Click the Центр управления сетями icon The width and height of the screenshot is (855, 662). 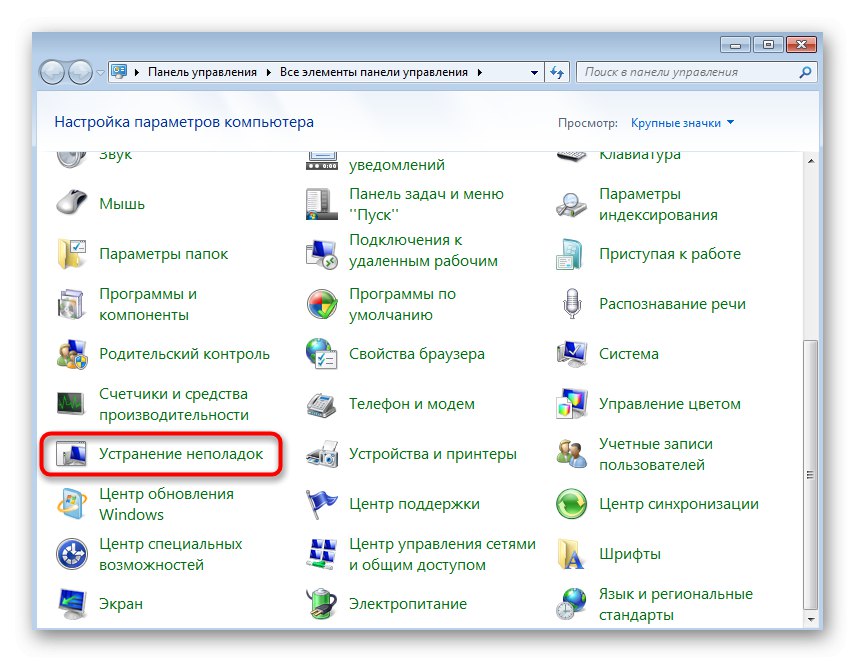click(x=322, y=554)
